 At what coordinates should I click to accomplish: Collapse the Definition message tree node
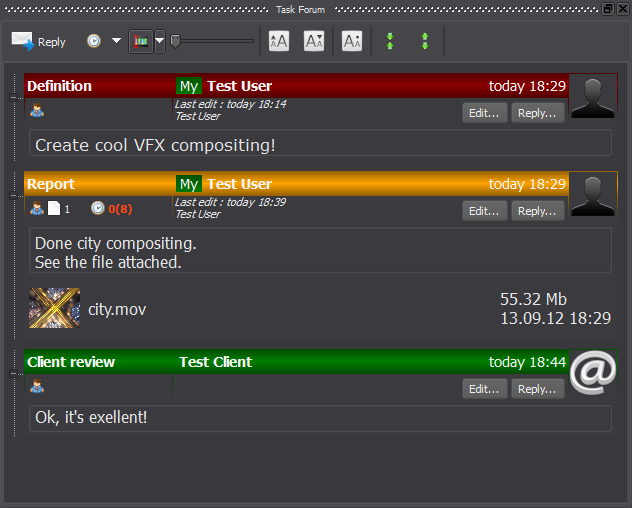point(13,98)
